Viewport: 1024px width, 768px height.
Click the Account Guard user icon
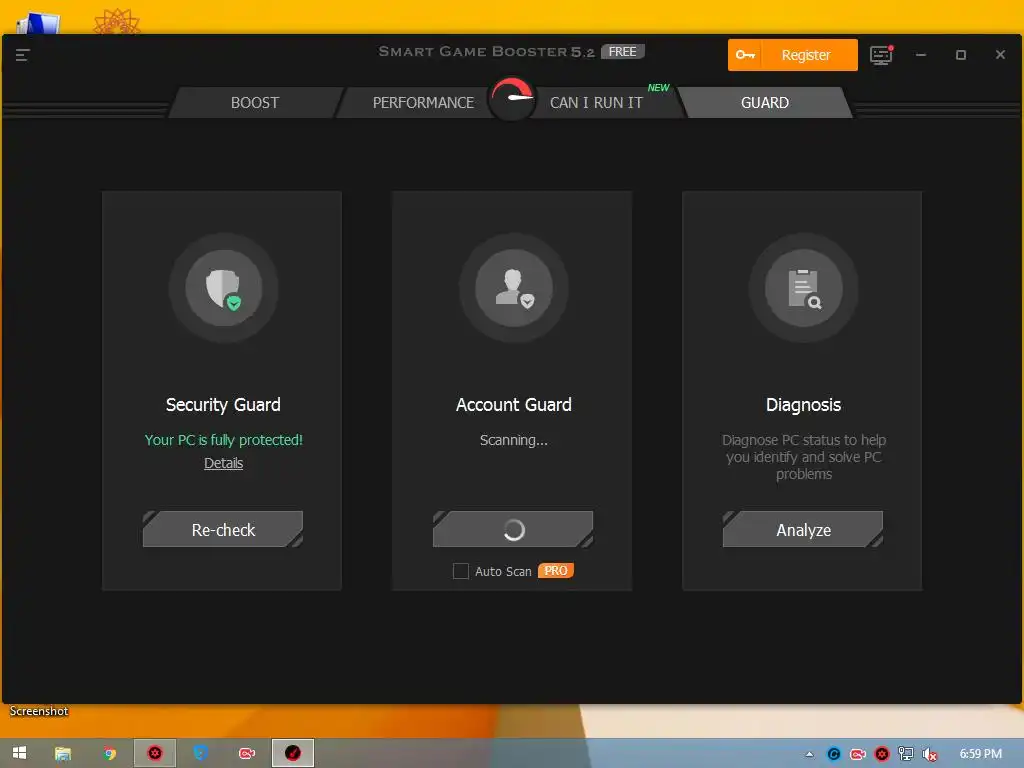point(514,288)
